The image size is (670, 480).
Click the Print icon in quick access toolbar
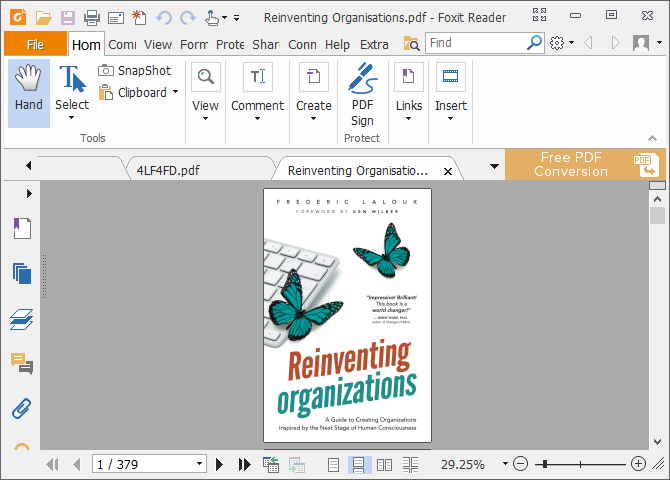coord(92,17)
